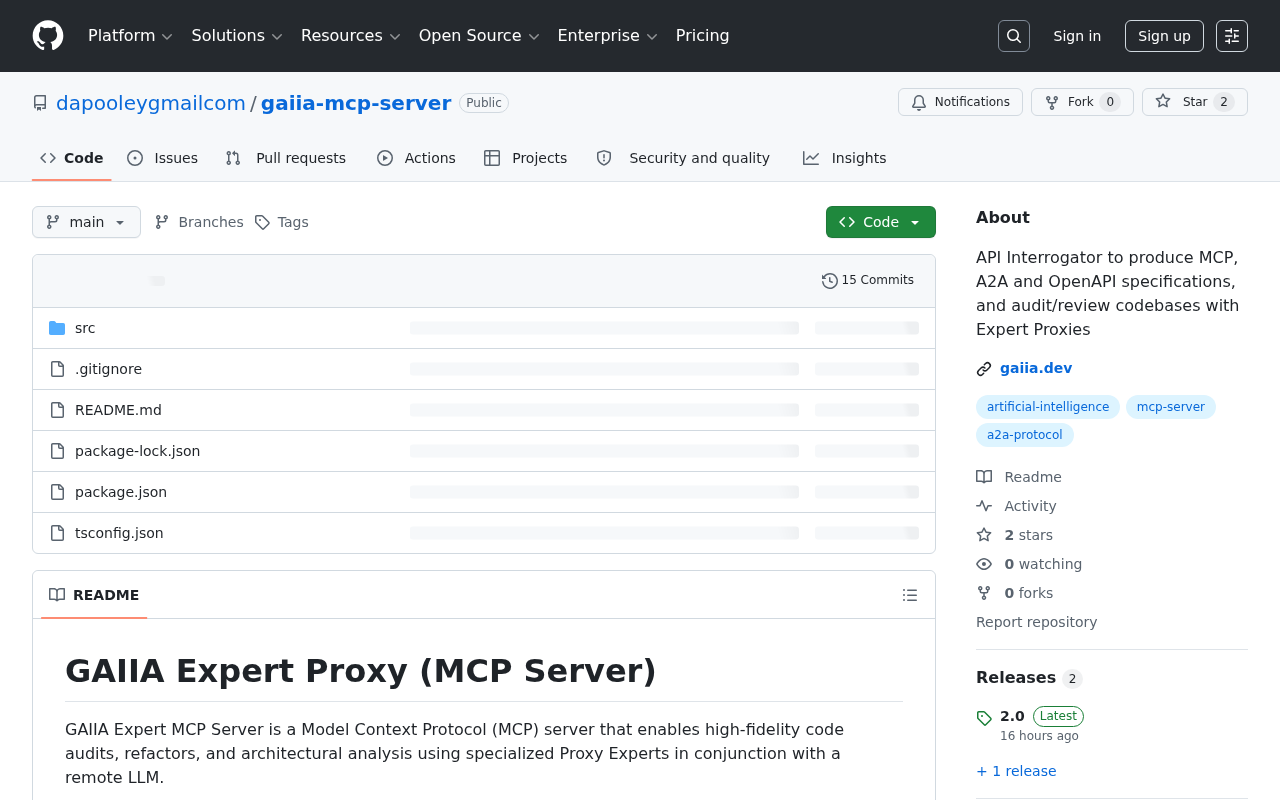The width and height of the screenshot is (1280, 800).
Task: Open the README outline list icon
Action: pos(910,595)
